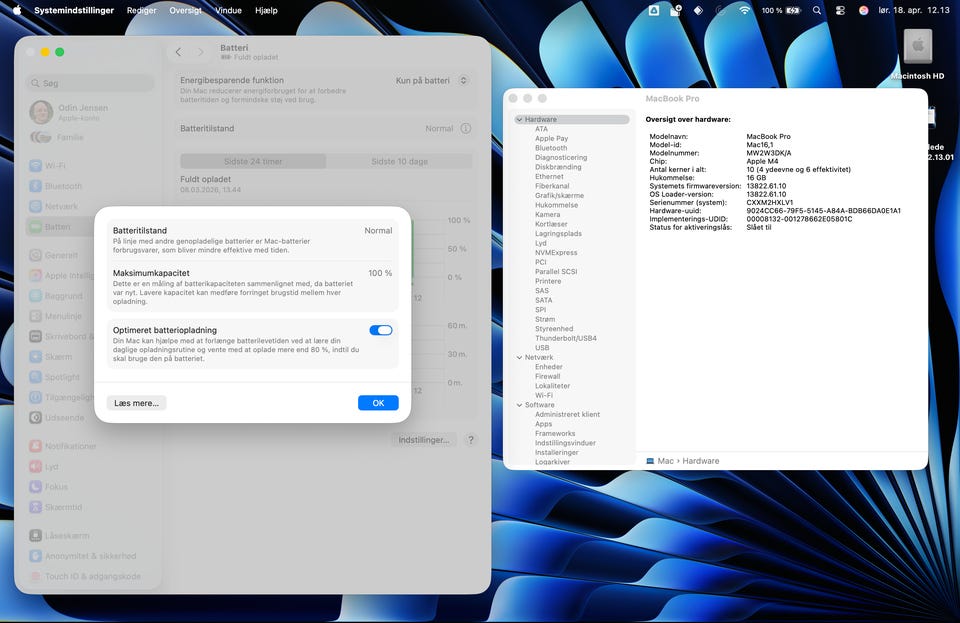Collapse the Software tree section
This screenshot has width=960, height=623.
pyautogui.click(x=520, y=405)
